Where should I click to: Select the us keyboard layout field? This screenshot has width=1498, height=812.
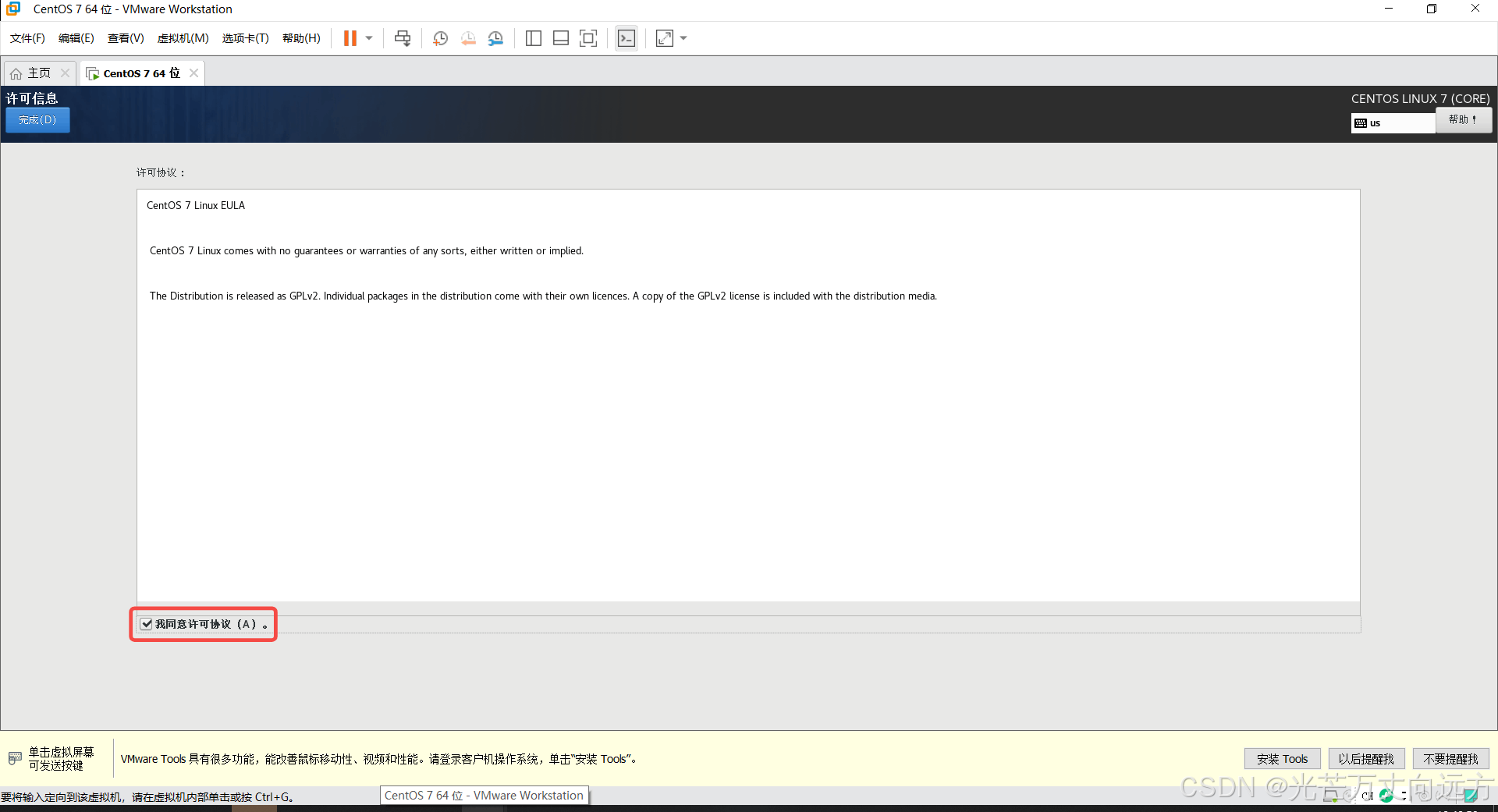1393,122
